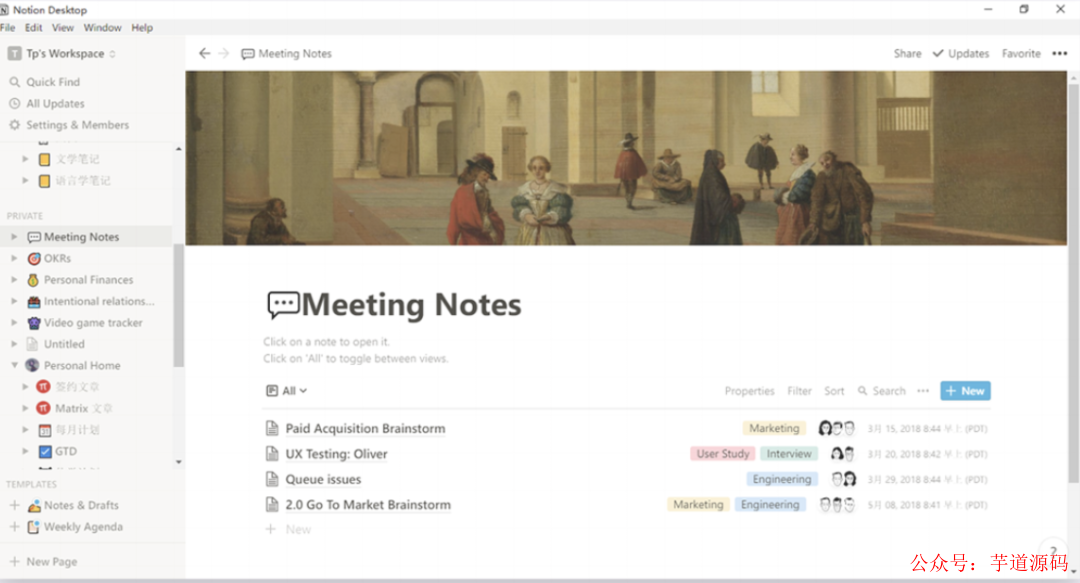Click the page cover painting image
1080x583 pixels.
pos(625,158)
